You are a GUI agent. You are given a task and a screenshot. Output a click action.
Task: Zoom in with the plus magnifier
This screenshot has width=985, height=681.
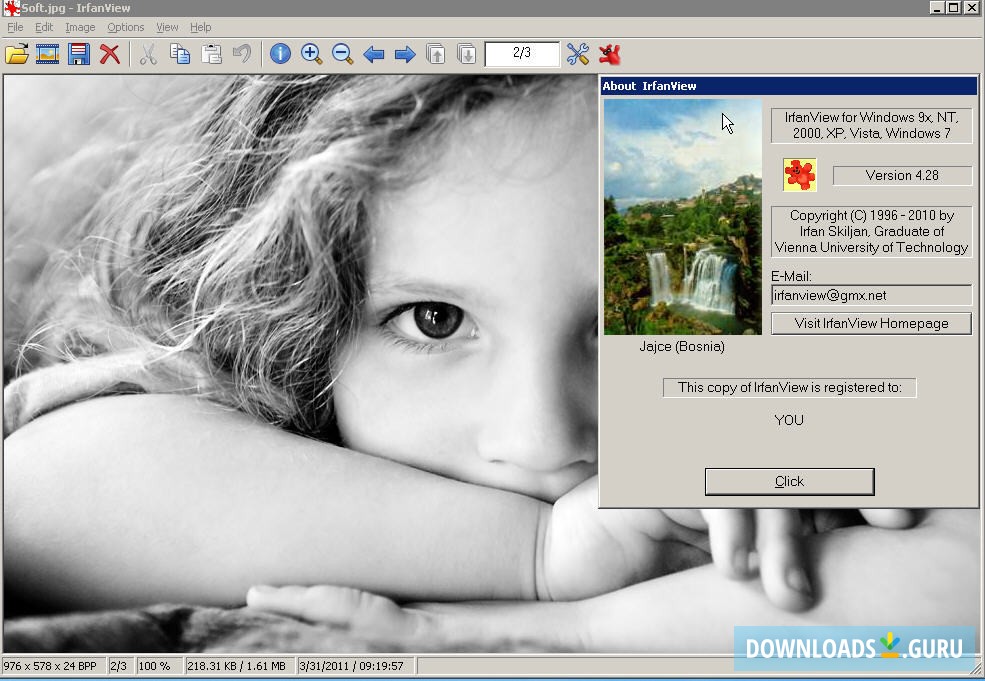312,54
